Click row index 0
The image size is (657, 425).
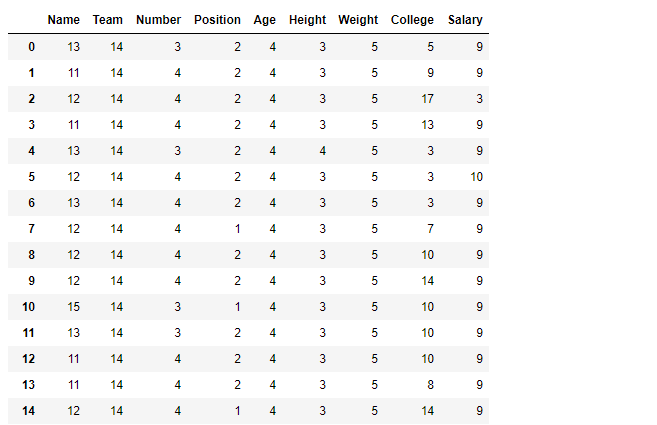(31, 47)
